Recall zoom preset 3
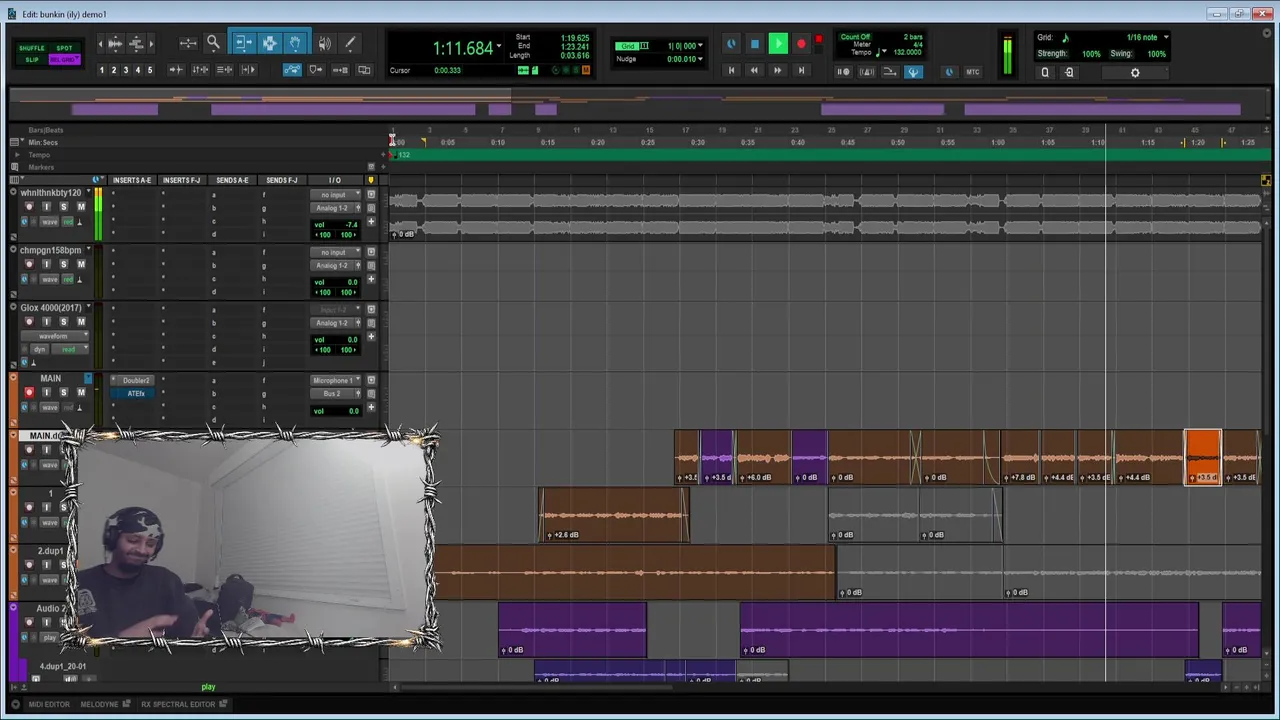The height and width of the screenshot is (720, 1280). click(126, 70)
